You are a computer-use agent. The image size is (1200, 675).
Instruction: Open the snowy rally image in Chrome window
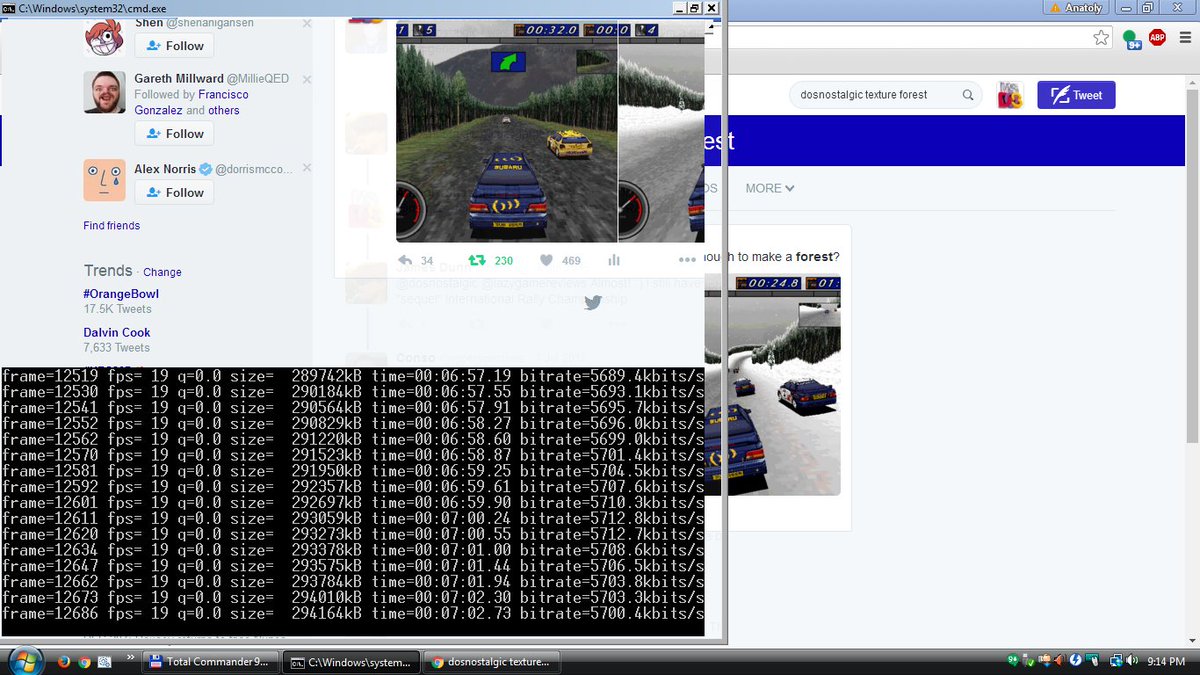(x=773, y=385)
